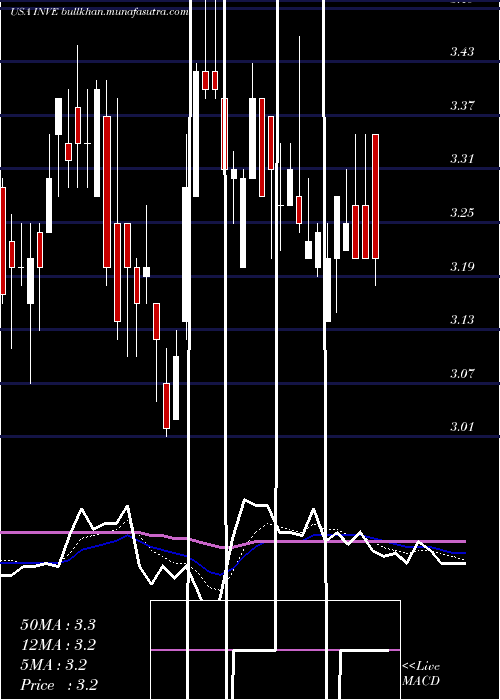Click the last tall red candlestick

(375, 196)
